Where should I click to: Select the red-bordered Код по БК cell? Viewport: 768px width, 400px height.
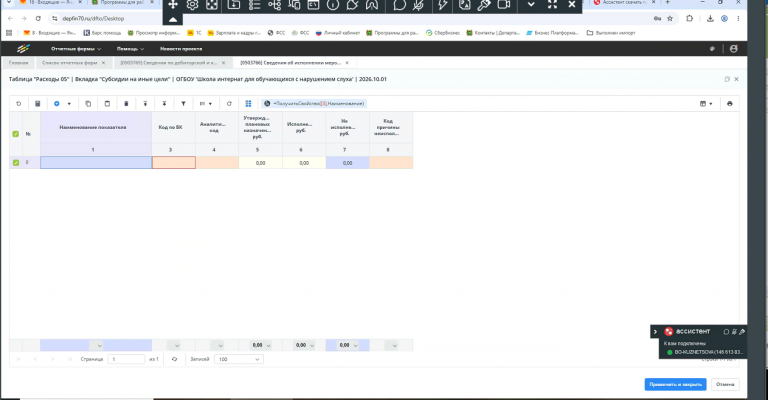(x=174, y=163)
